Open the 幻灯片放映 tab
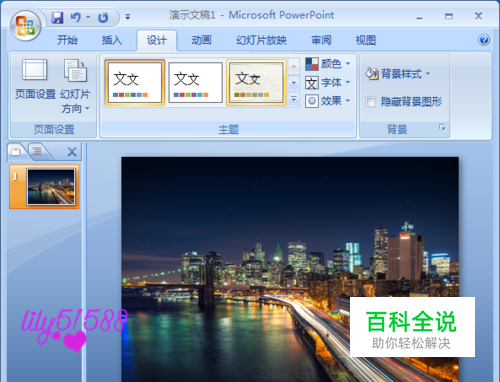The height and width of the screenshot is (382, 500). (261, 40)
